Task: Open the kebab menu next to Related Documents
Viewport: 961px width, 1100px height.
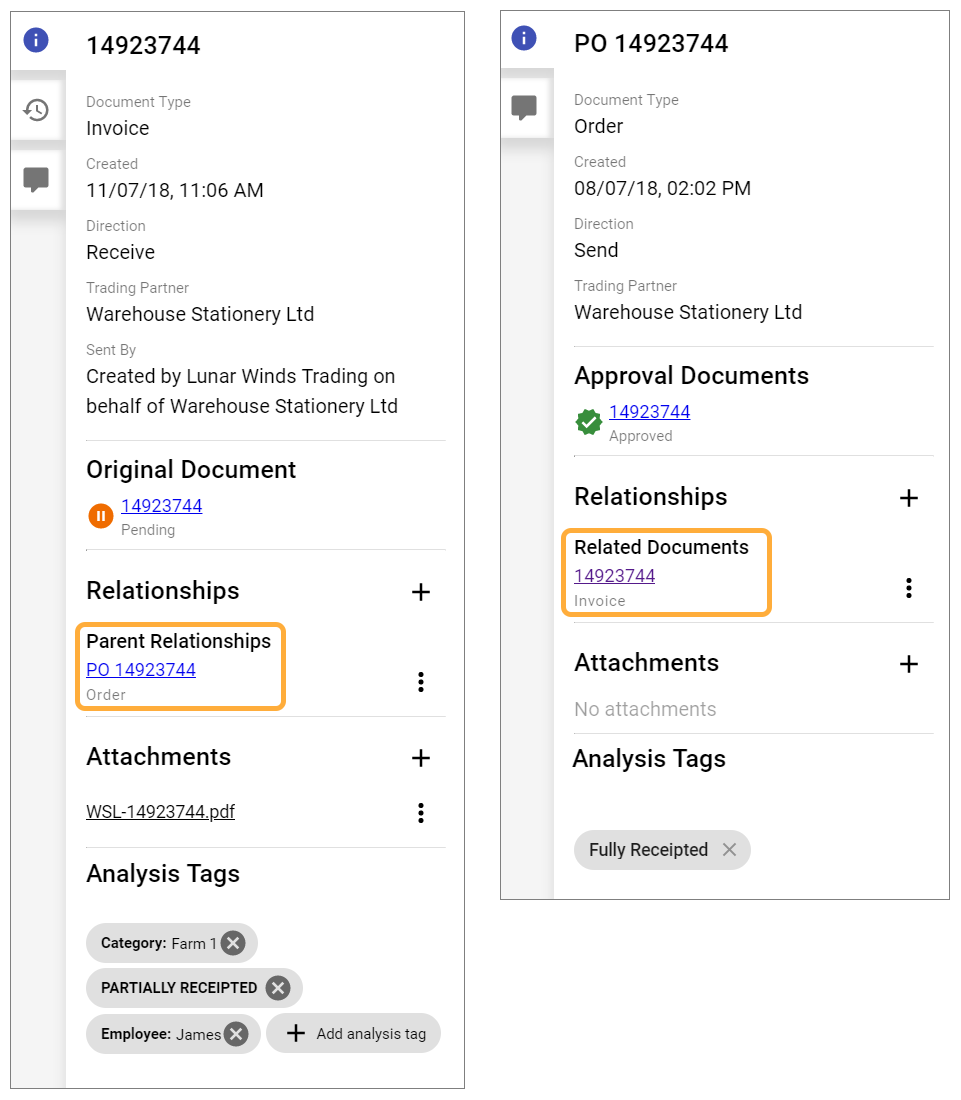Action: [x=909, y=588]
